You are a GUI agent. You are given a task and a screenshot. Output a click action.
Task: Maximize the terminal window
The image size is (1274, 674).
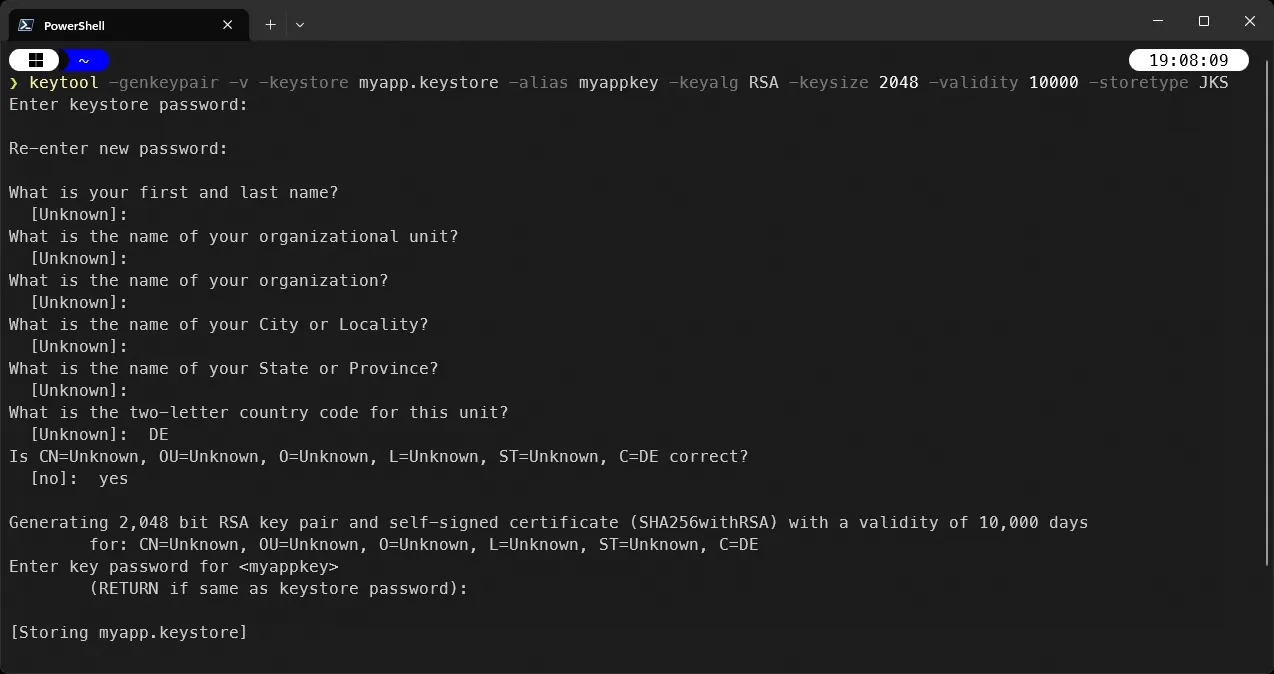[1204, 21]
